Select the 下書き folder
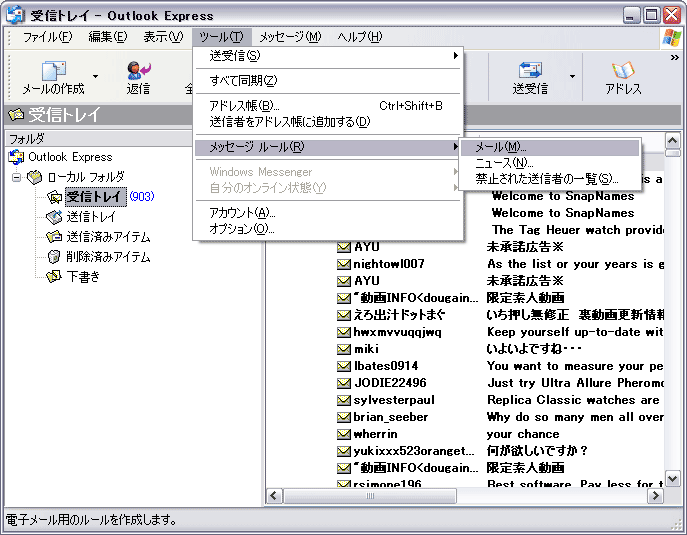Viewport: 687px width, 535px height. (83, 276)
